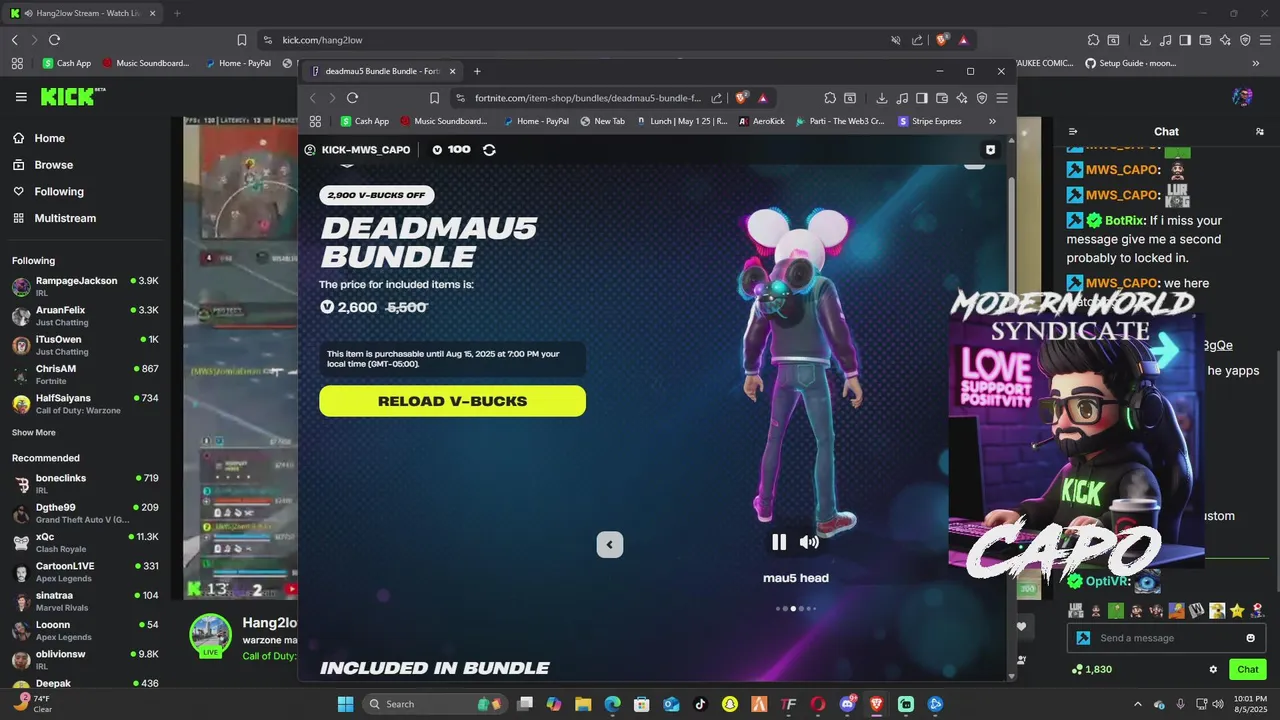Select Hang2low Stream tab in back window
The image size is (1280, 720).
(82, 13)
